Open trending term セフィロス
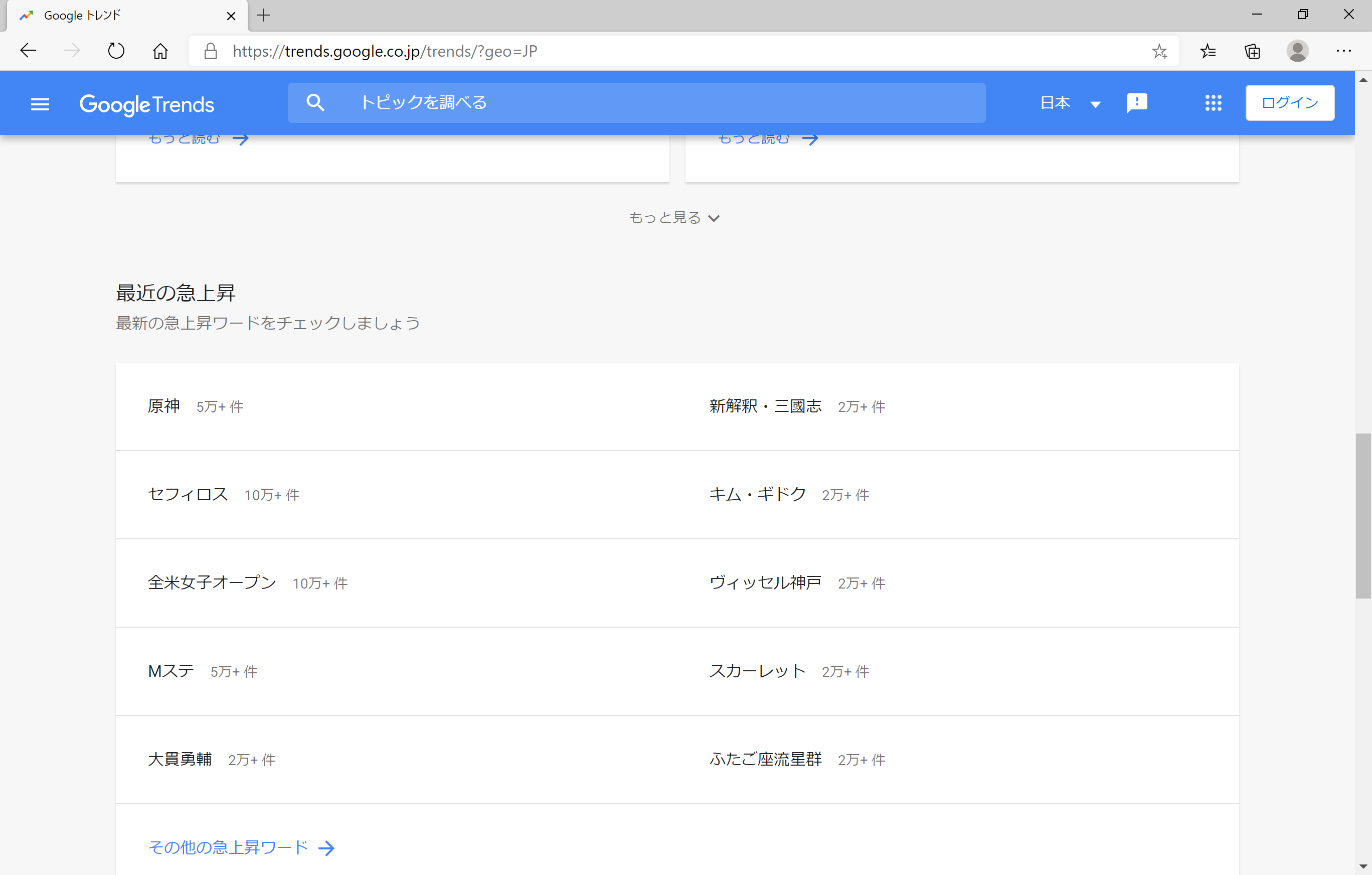This screenshot has height=875, width=1372. 188,494
